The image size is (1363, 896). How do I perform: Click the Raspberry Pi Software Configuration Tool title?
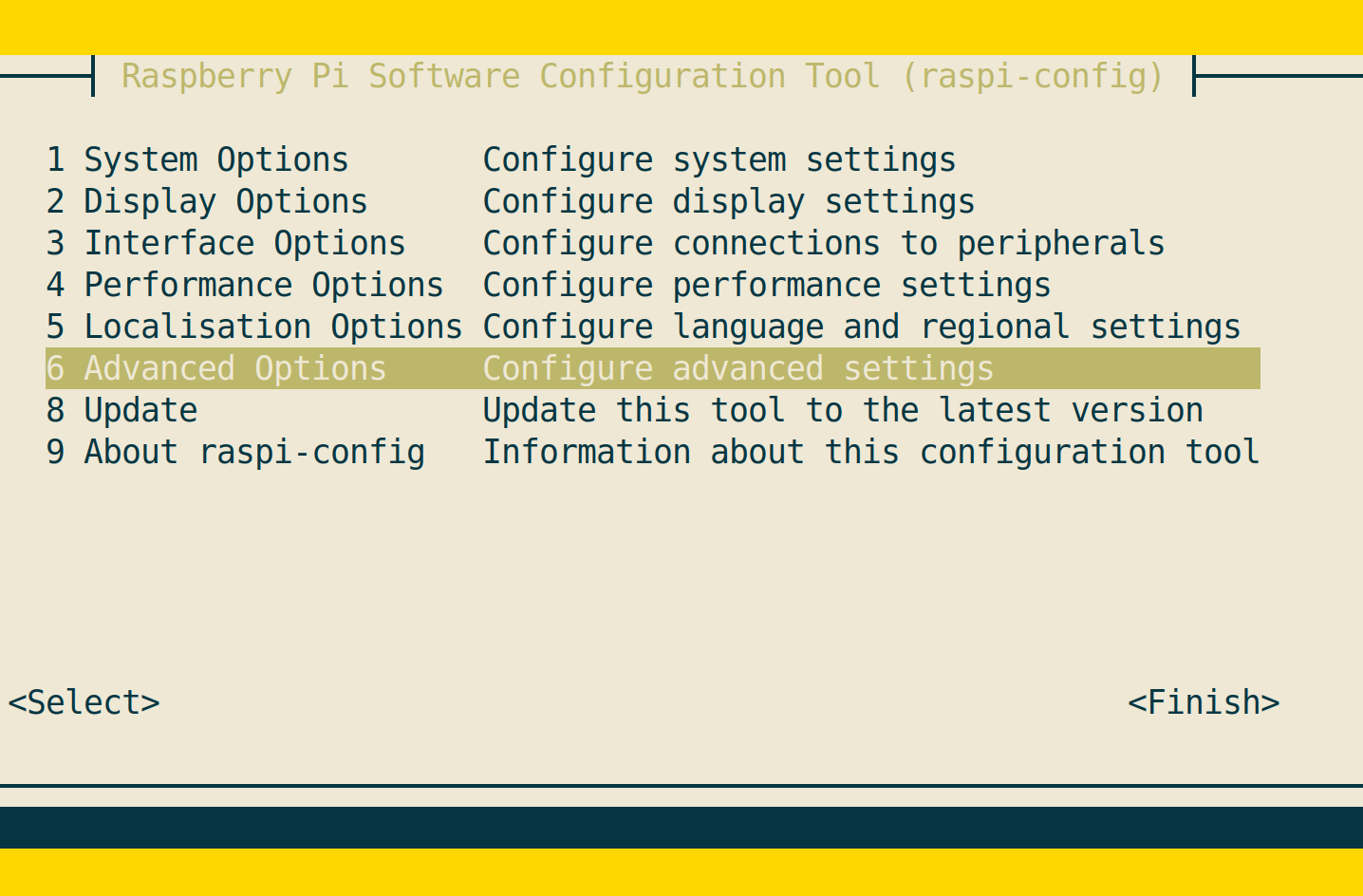click(x=643, y=76)
